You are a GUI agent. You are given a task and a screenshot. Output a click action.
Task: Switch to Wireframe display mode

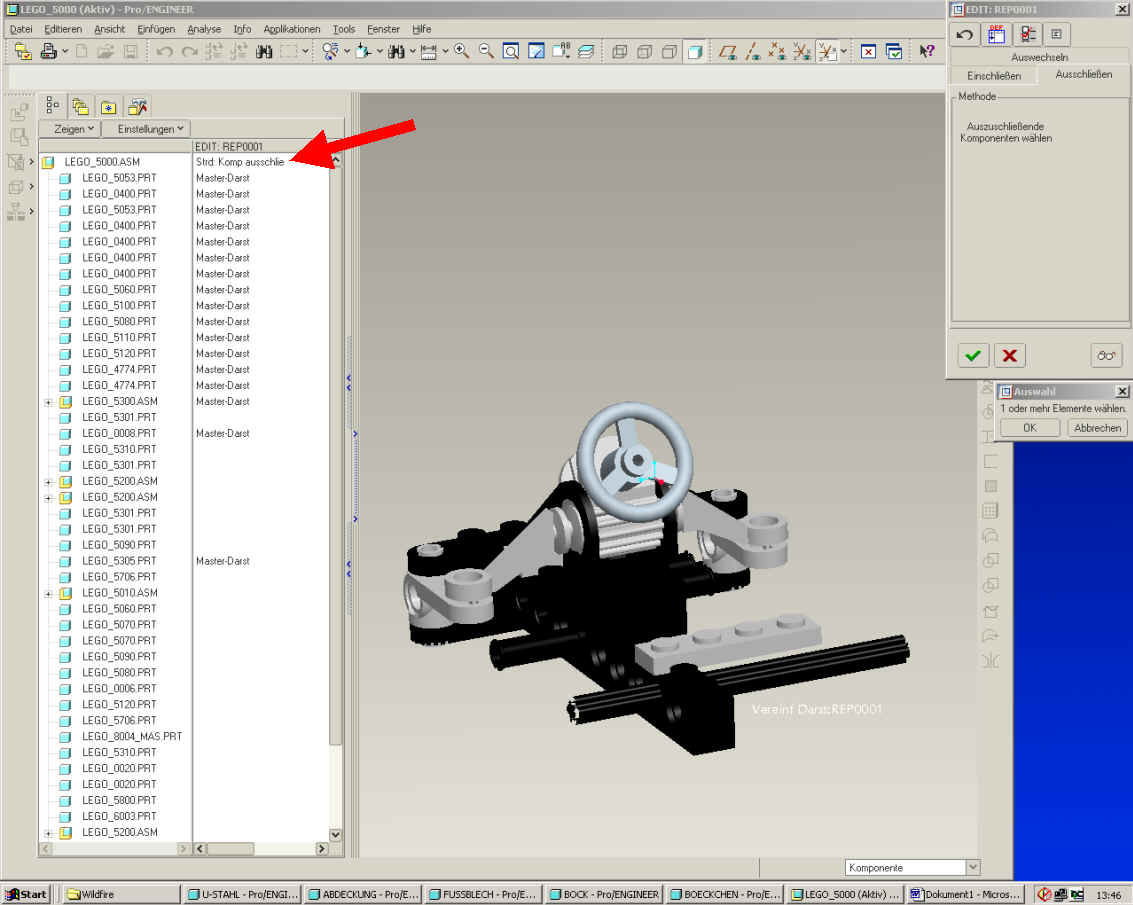tap(619, 51)
